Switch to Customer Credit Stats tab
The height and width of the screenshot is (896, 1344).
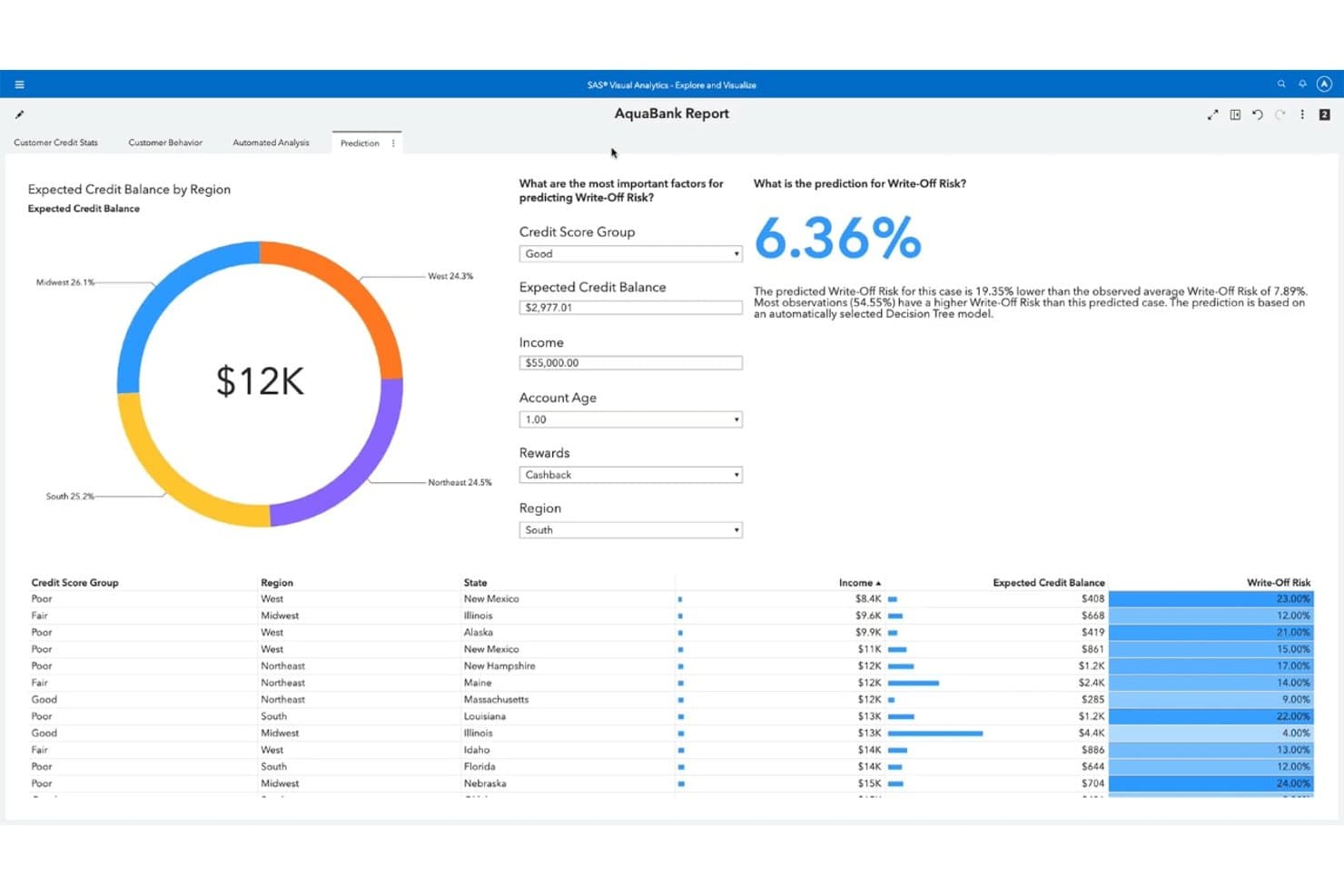tap(55, 143)
